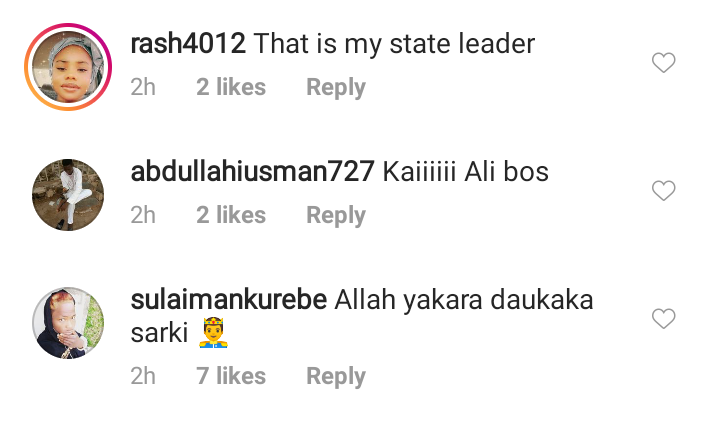The width and height of the screenshot is (720, 429).
Task: Select the text That is my state leader
Action: pos(394,45)
